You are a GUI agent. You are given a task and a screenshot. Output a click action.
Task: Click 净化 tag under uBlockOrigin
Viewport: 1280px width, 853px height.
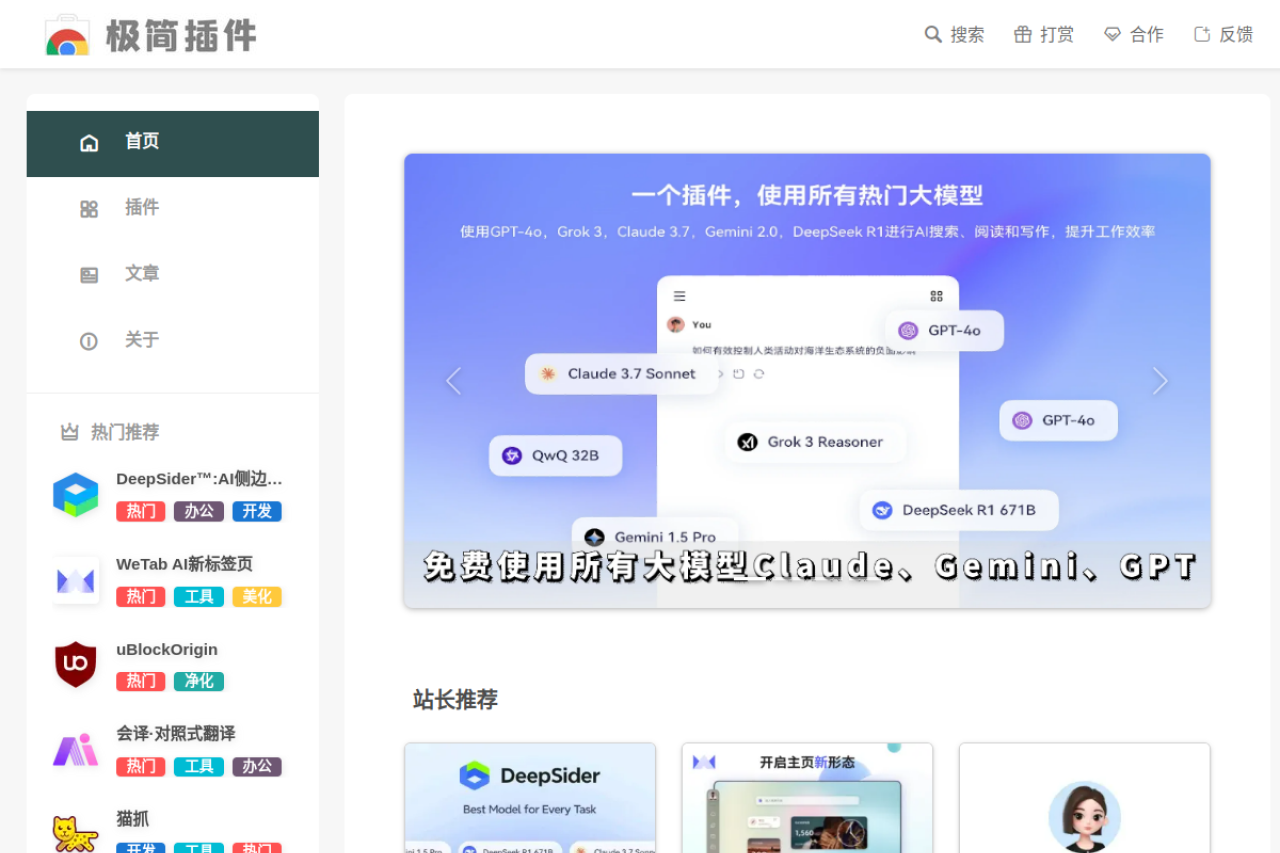tap(199, 681)
